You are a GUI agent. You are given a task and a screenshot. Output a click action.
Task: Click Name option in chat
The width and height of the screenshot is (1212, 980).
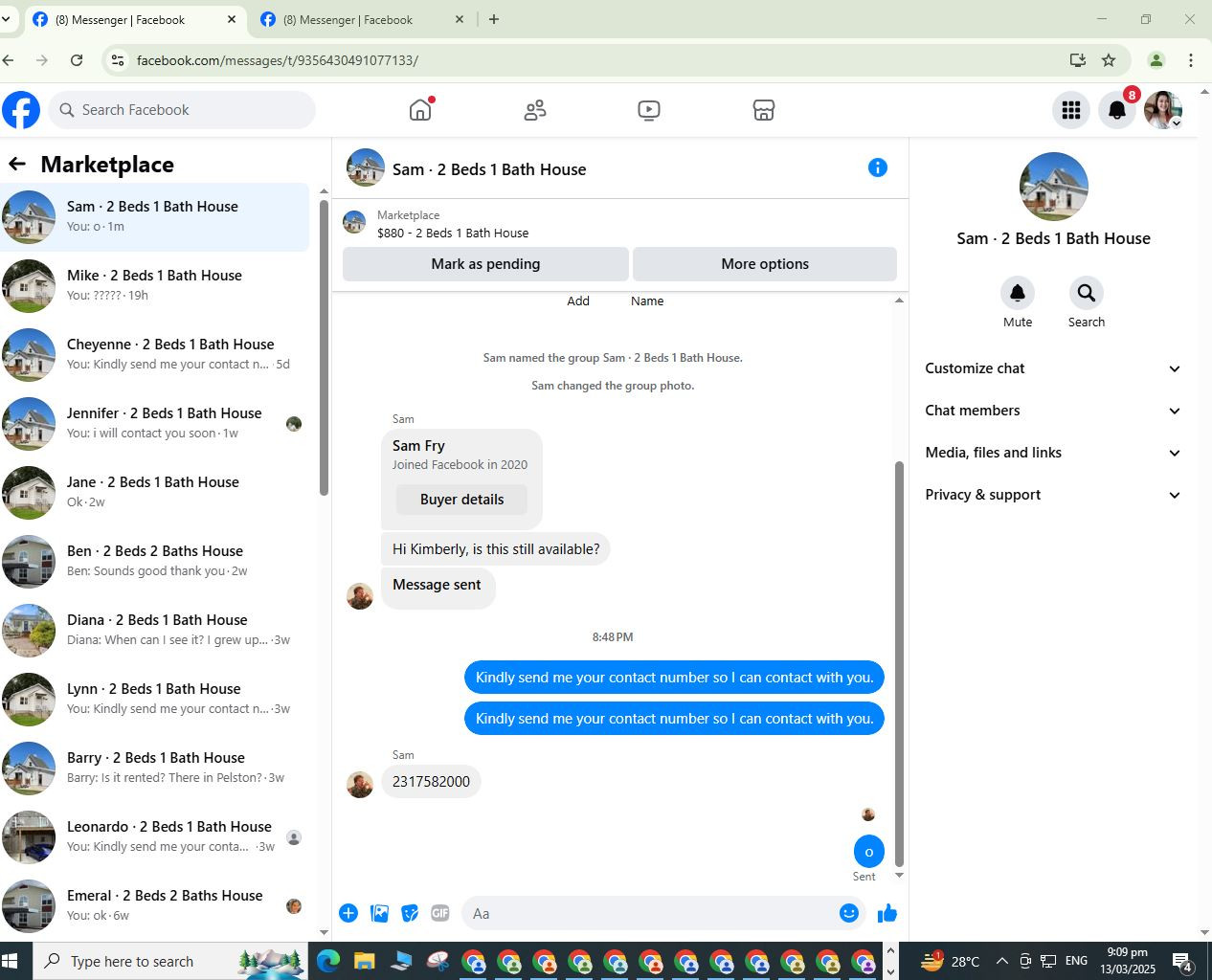pos(647,301)
